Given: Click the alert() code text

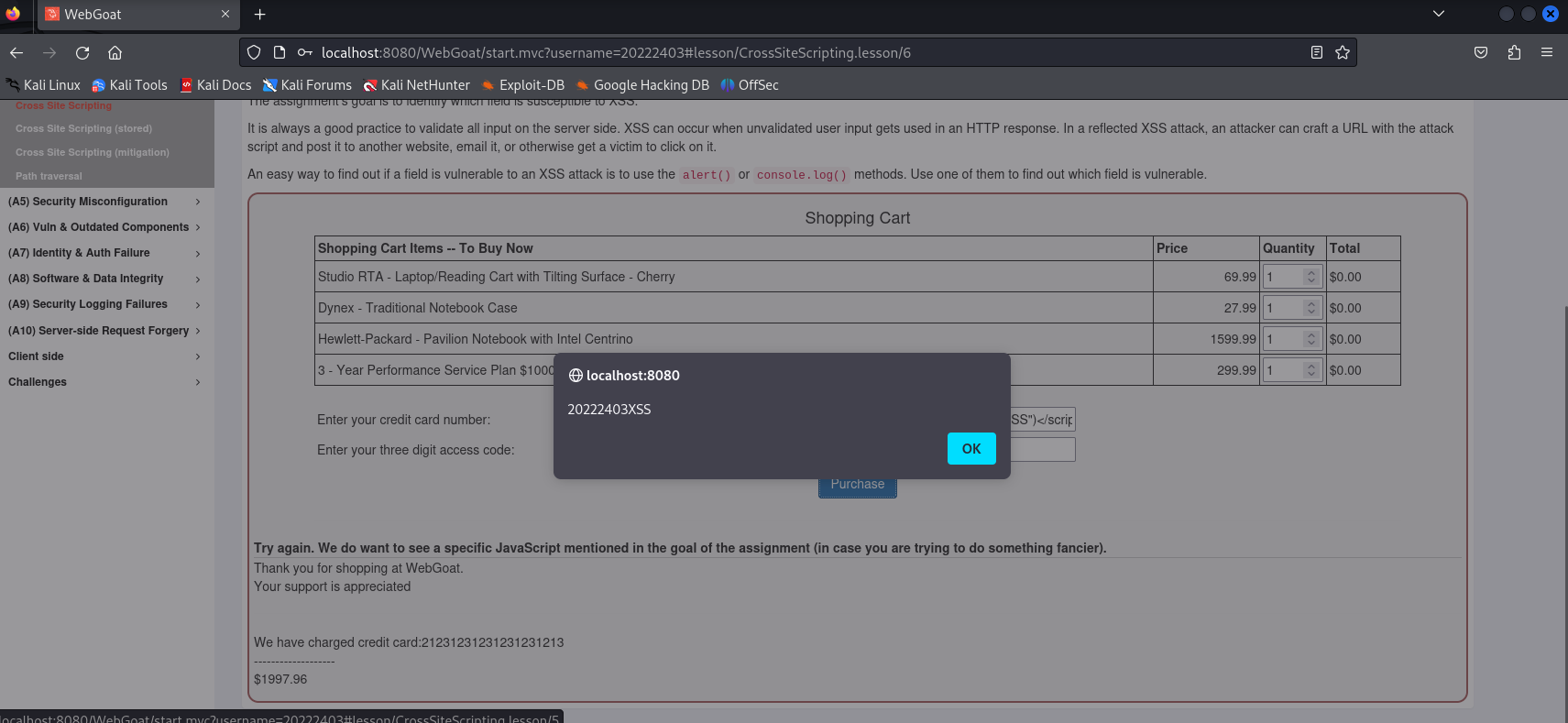Looking at the screenshot, I should pos(707,175).
